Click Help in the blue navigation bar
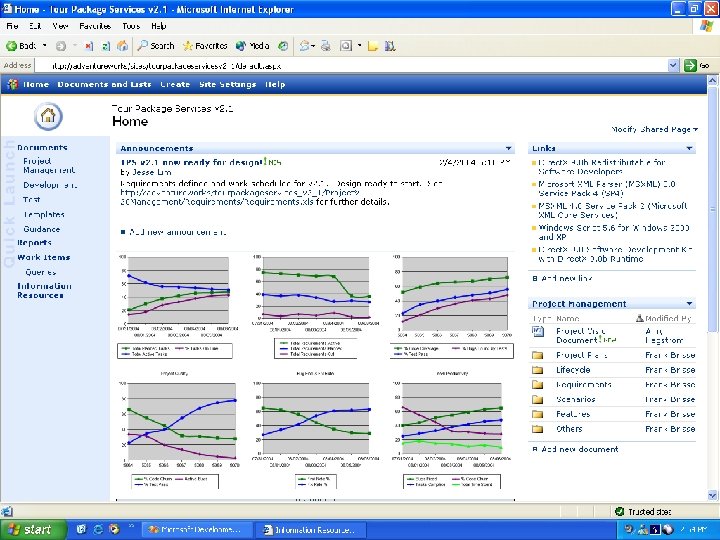720x540 pixels. [x=275, y=84]
